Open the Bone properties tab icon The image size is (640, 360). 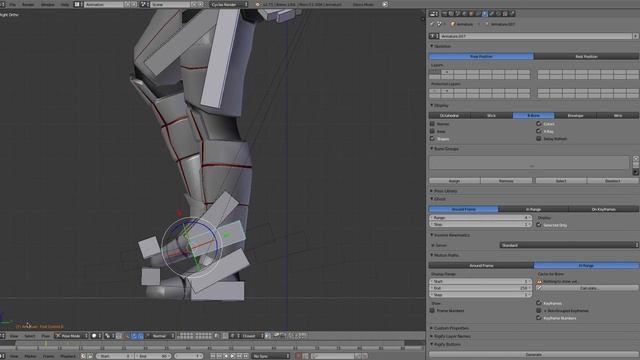(x=491, y=13)
